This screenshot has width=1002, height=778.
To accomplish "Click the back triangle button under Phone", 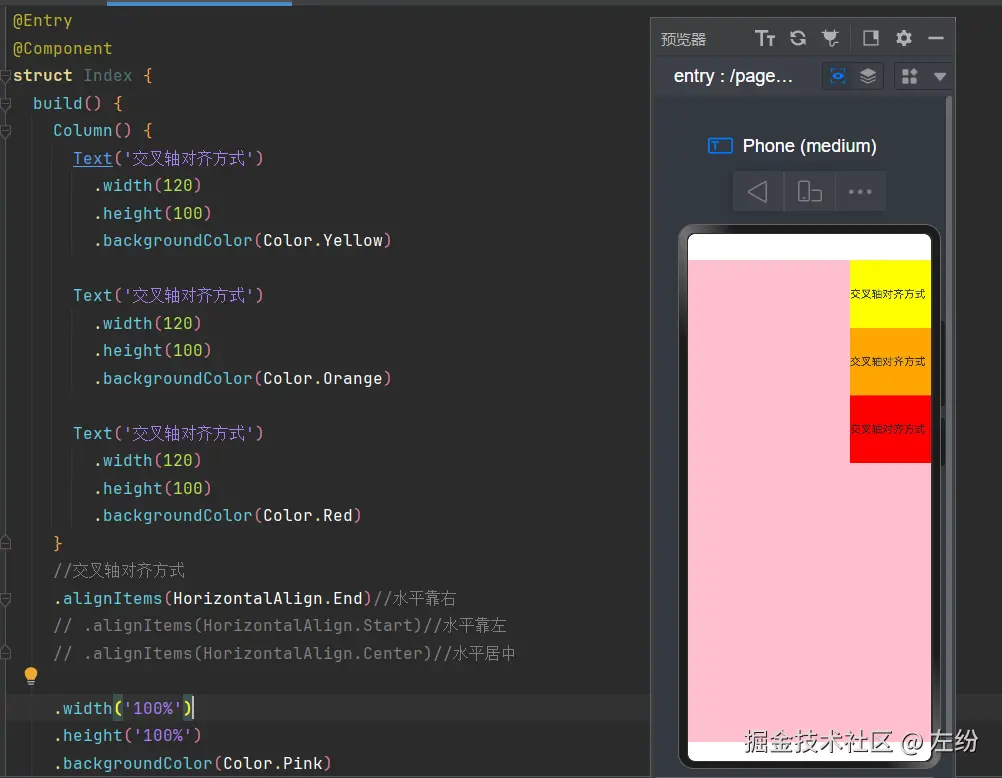I will coord(758,192).
